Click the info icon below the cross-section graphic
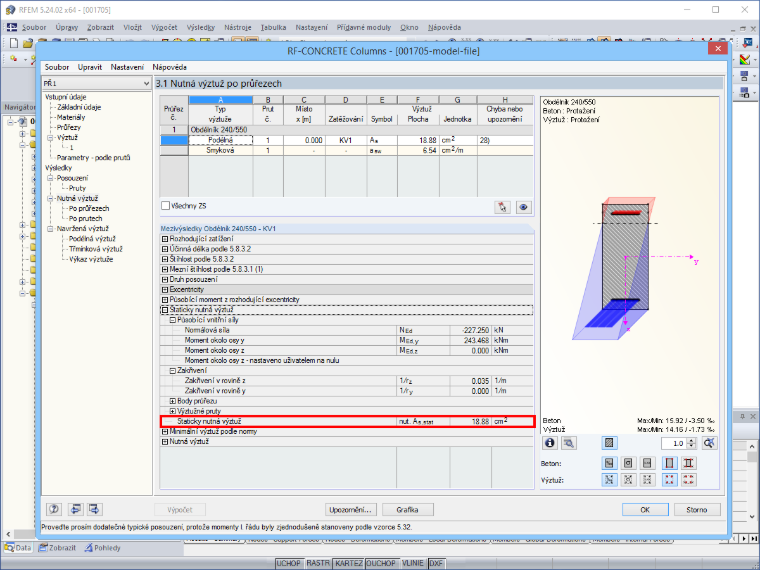 550,443
